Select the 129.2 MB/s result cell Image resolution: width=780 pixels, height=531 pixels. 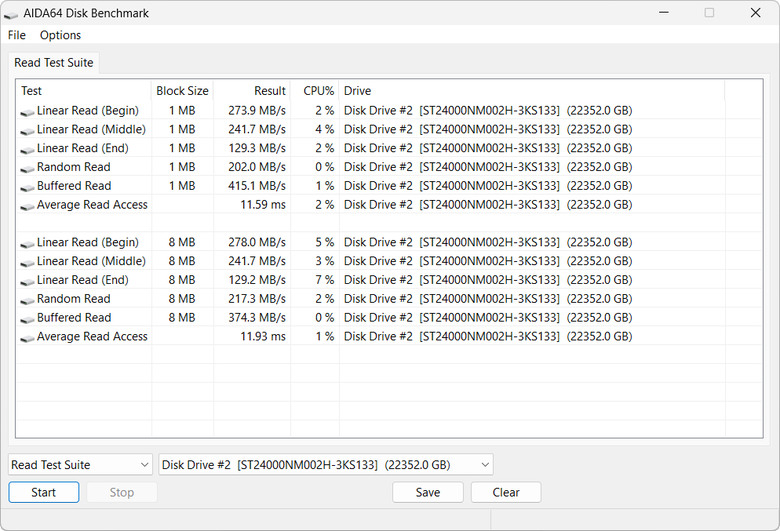[x=257, y=280]
